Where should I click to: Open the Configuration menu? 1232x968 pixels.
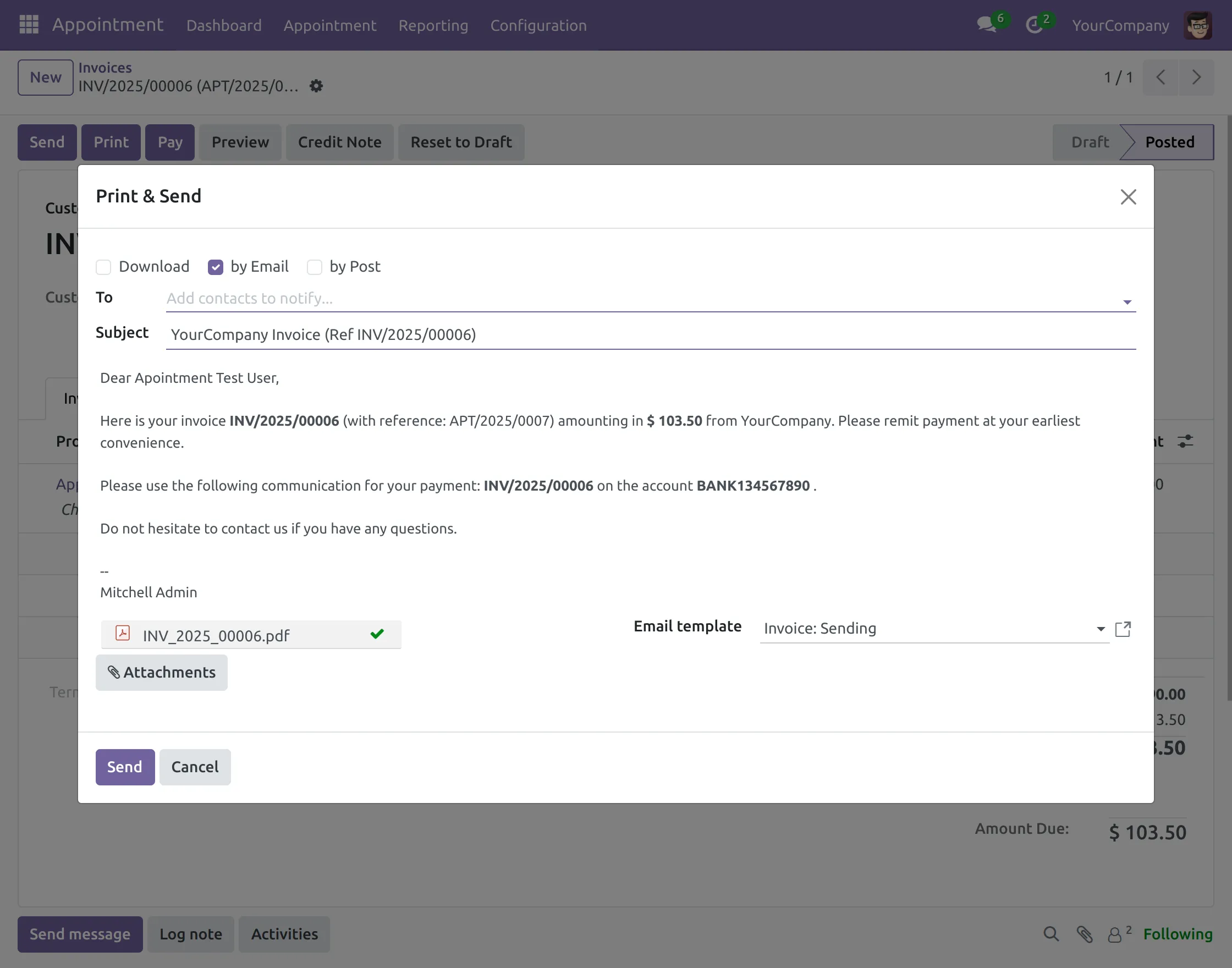[x=538, y=25]
